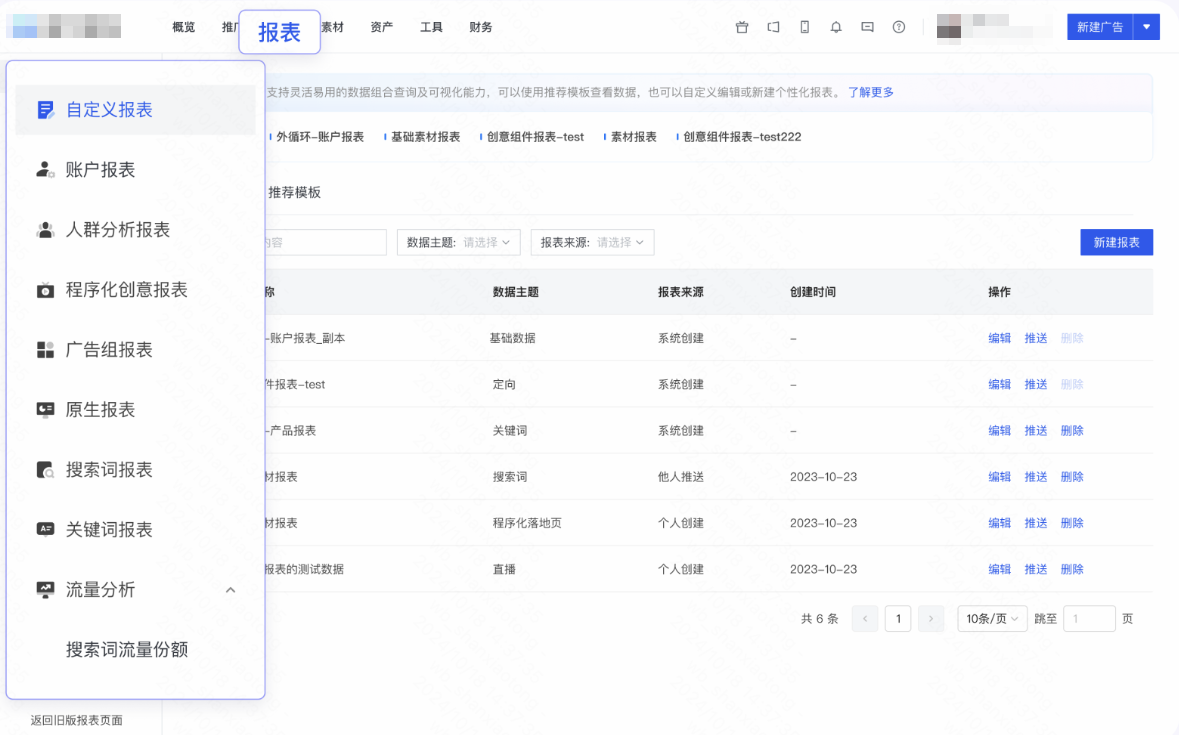Click the 广告组报表 grid icon
The width and height of the screenshot is (1179, 735).
(43, 349)
